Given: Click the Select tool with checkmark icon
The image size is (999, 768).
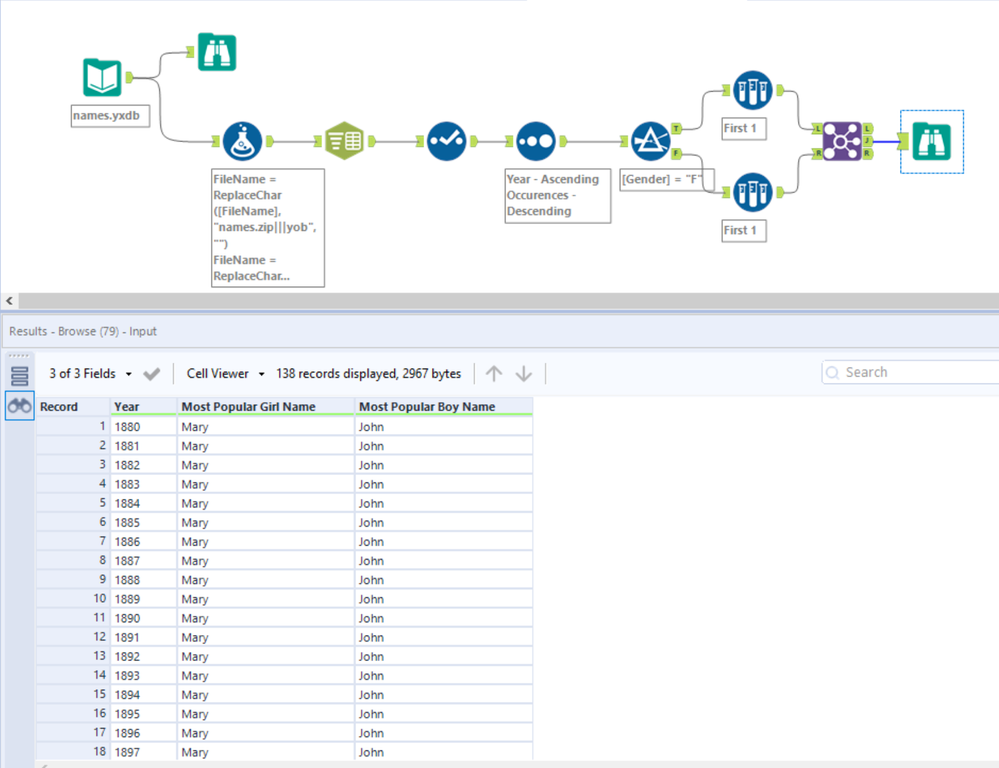Looking at the screenshot, I should pyautogui.click(x=446, y=141).
